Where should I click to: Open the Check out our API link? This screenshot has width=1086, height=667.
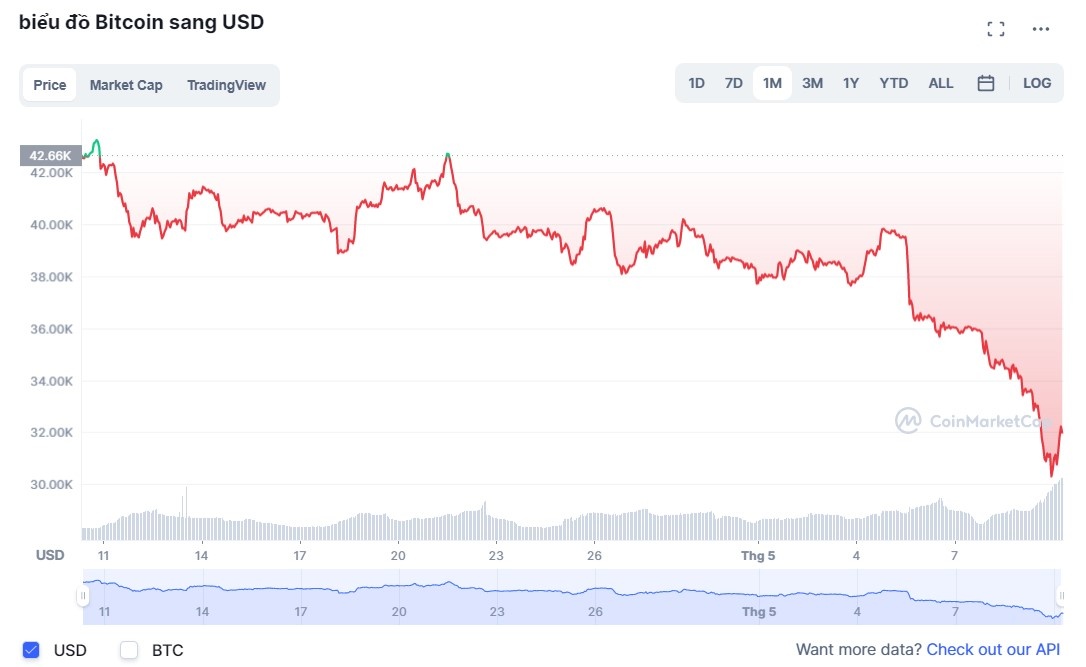tap(992, 650)
